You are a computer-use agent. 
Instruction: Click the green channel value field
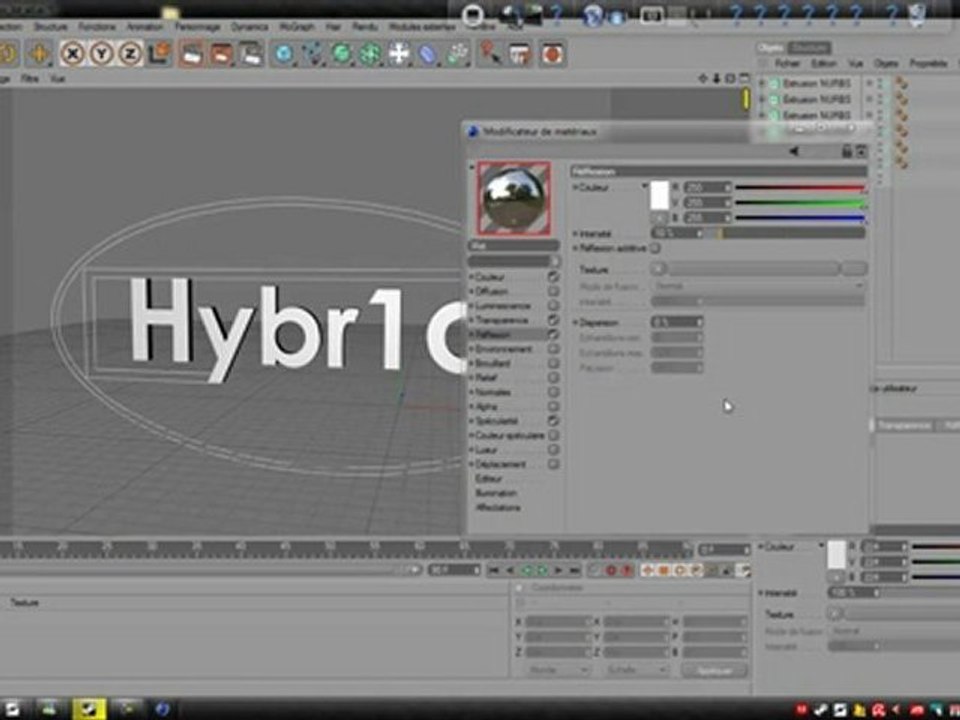[708, 203]
